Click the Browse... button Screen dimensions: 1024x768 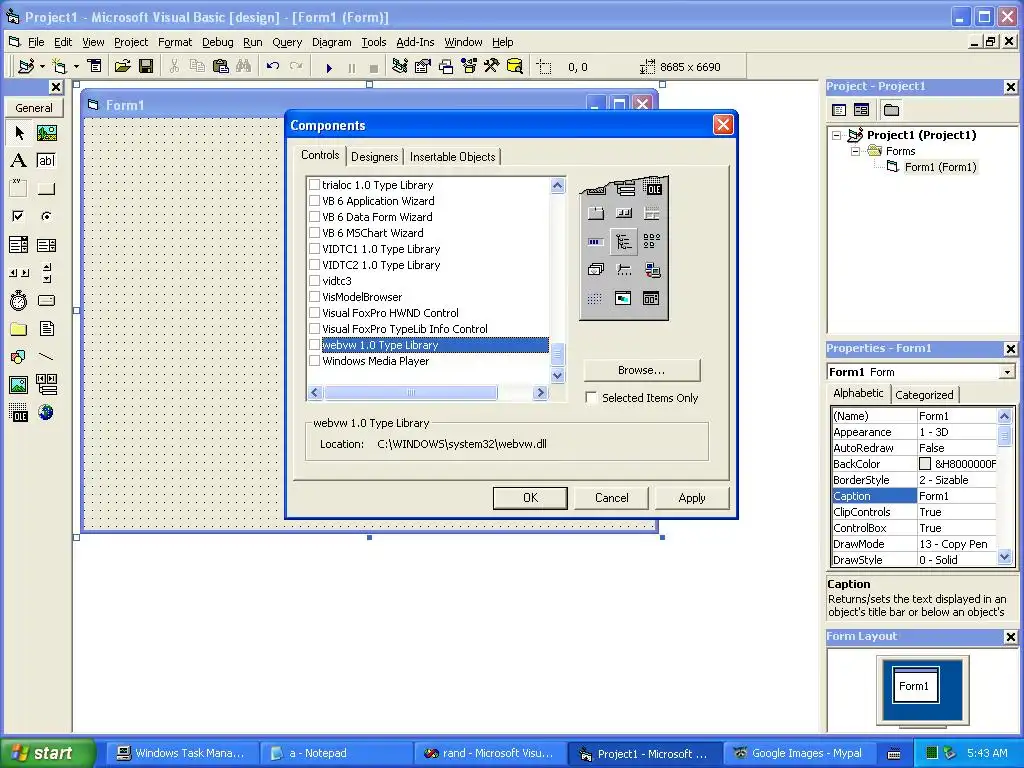(x=641, y=370)
